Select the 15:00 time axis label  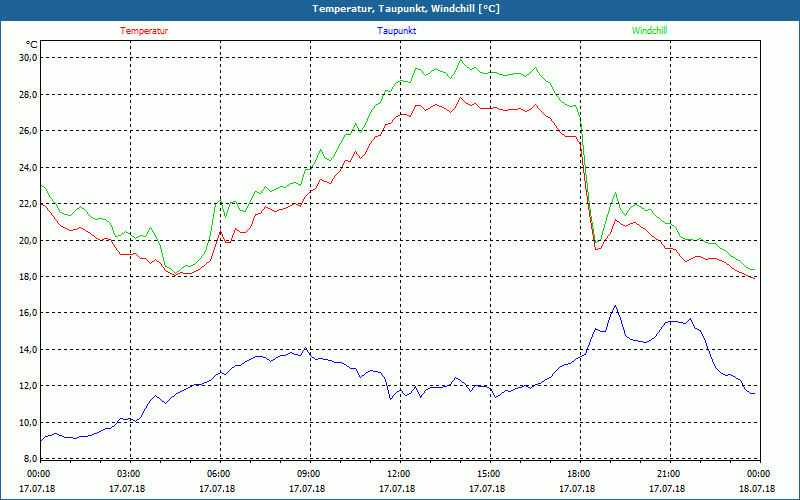[x=488, y=474]
